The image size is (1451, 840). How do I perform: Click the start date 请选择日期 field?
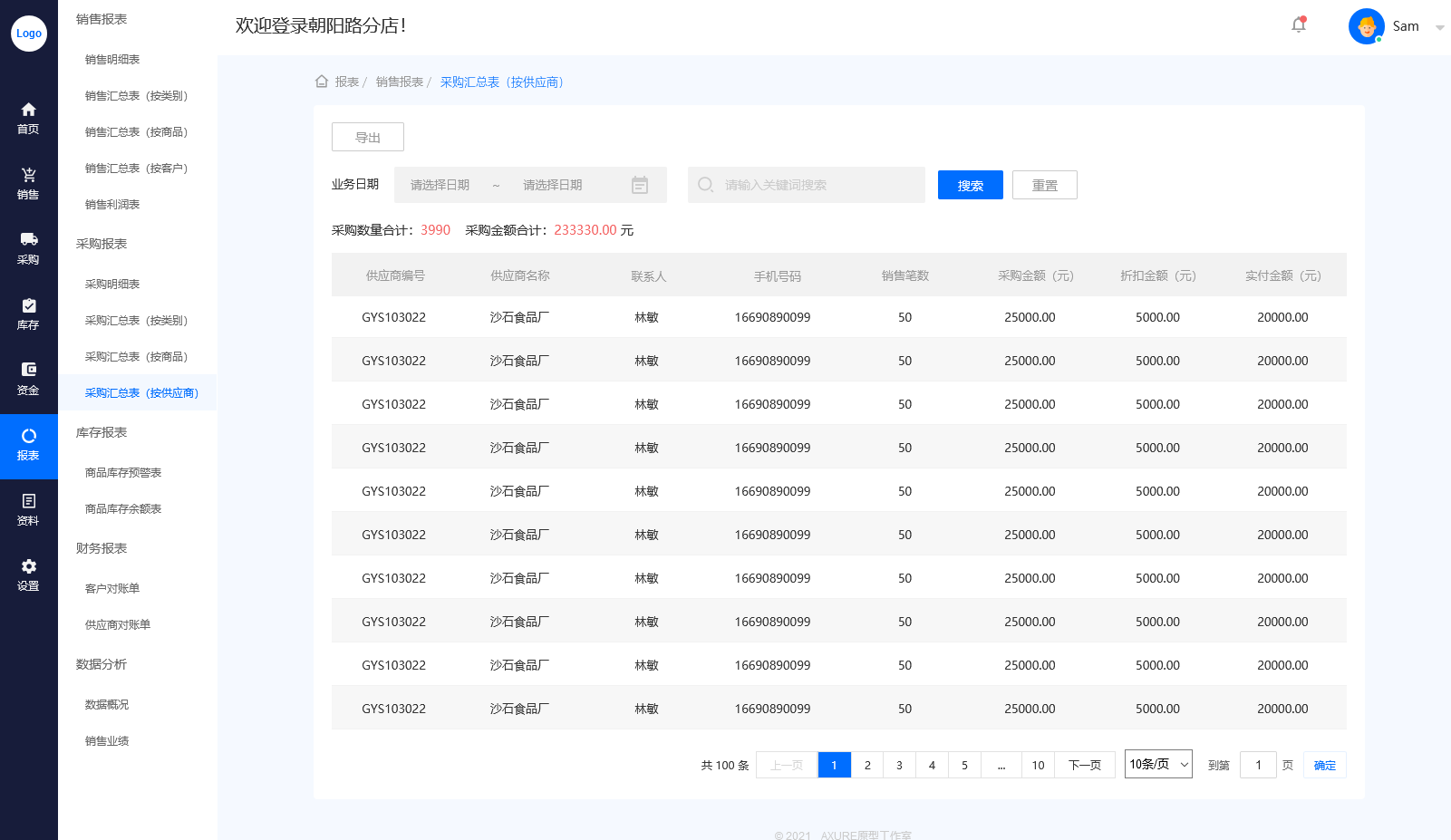440,185
